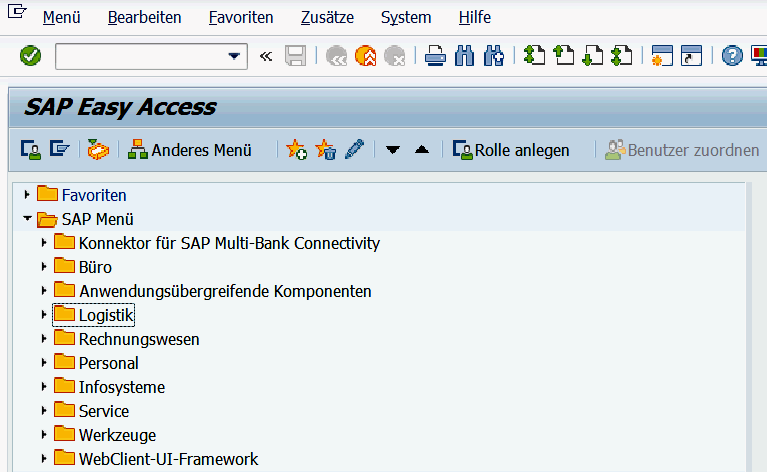This screenshot has width=767, height=472.
Task: Click the Rolle anlegen button
Action: [511, 150]
